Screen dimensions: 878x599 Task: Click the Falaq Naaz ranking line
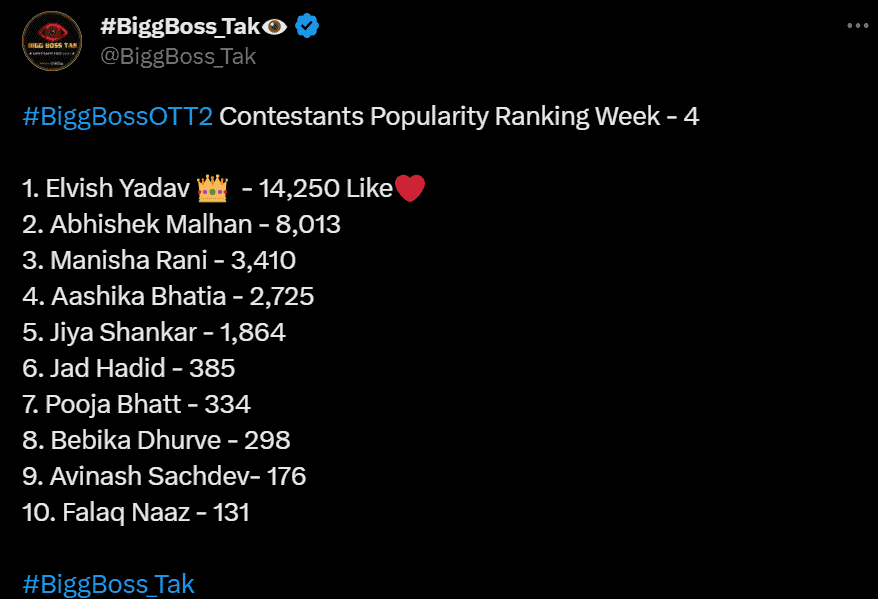point(135,513)
